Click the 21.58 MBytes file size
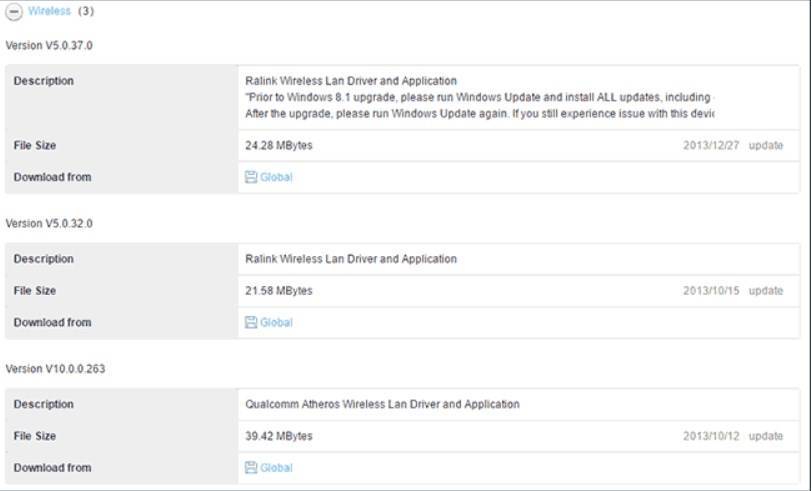 click(x=279, y=291)
